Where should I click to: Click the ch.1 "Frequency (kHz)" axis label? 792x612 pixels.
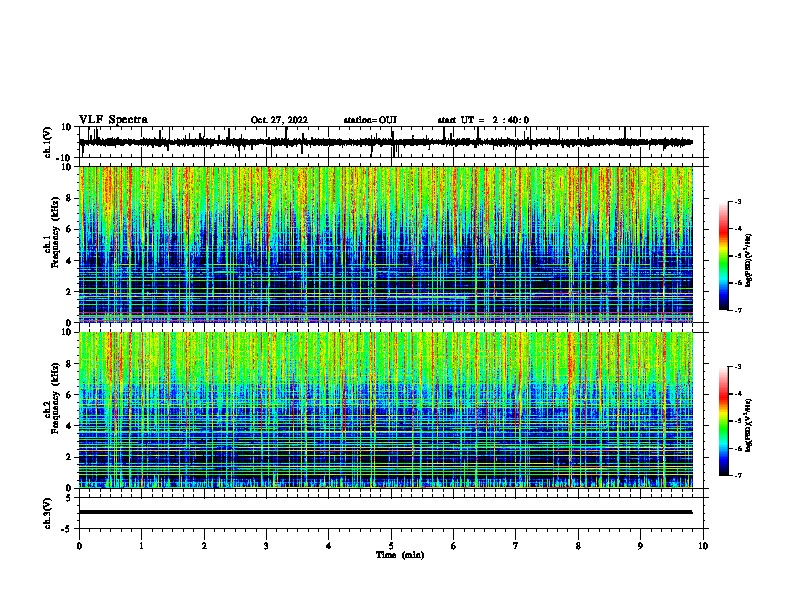(55, 232)
